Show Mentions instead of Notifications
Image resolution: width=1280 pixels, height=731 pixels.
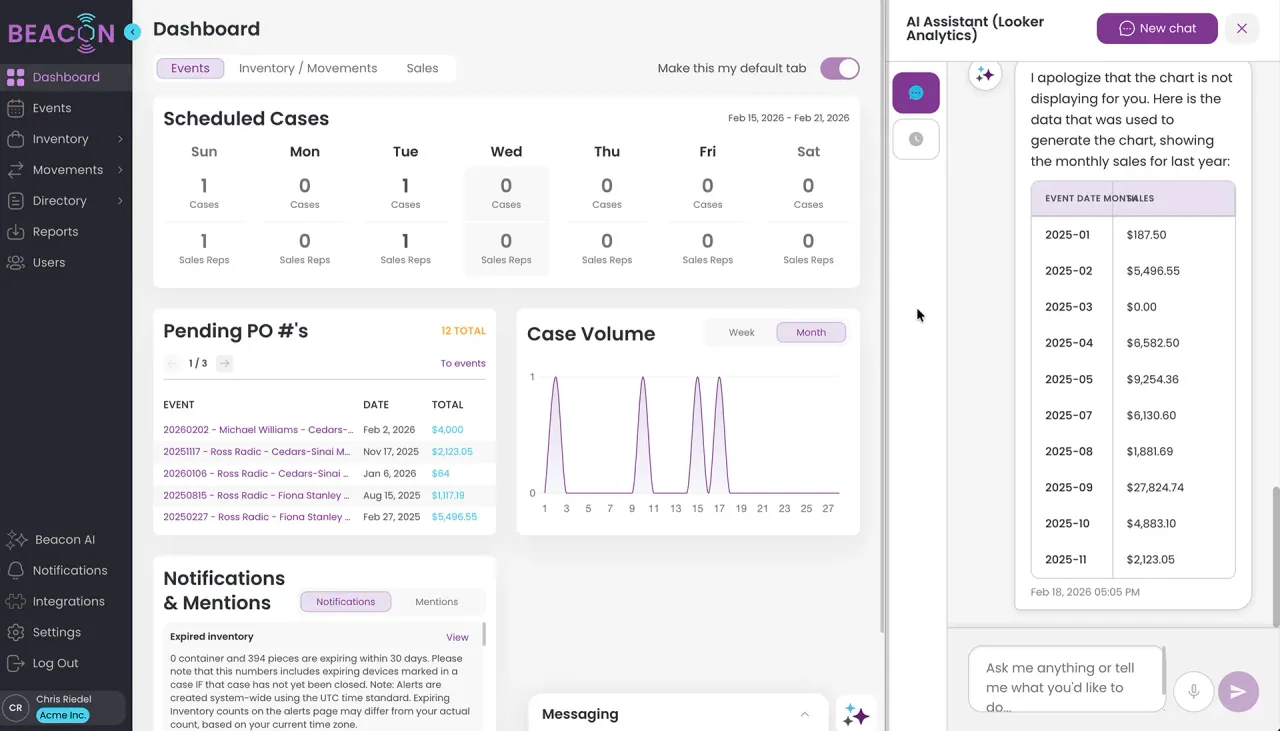pyautogui.click(x=436, y=602)
